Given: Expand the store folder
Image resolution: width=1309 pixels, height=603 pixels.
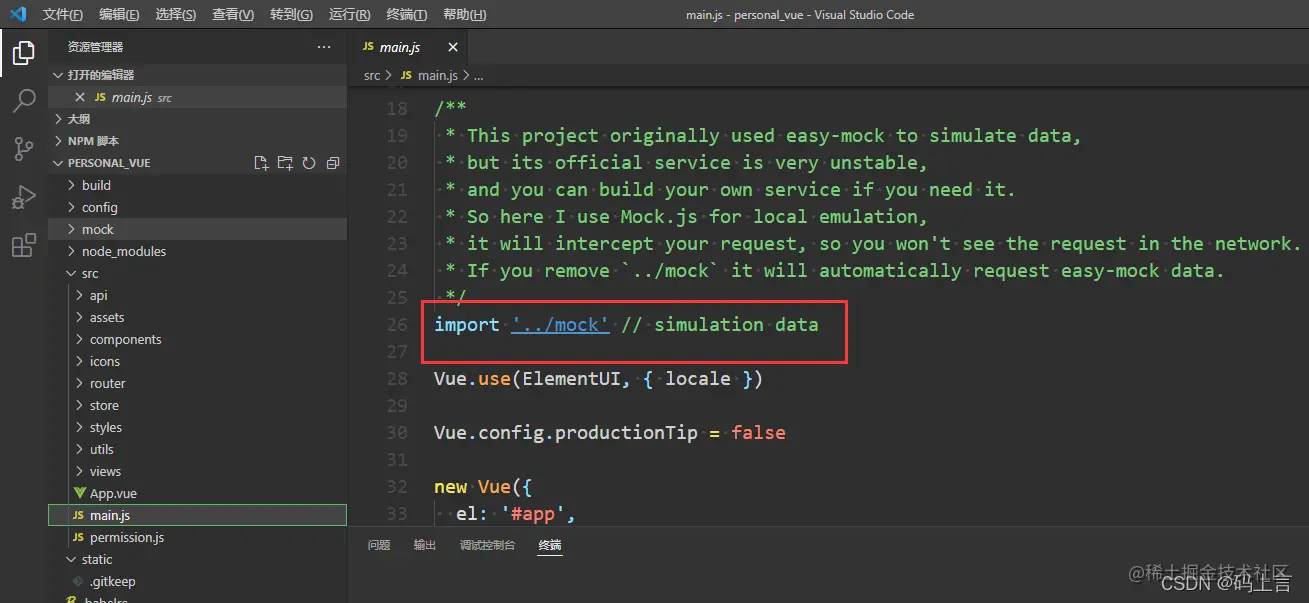Looking at the screenshot, I should click(197, 405).
